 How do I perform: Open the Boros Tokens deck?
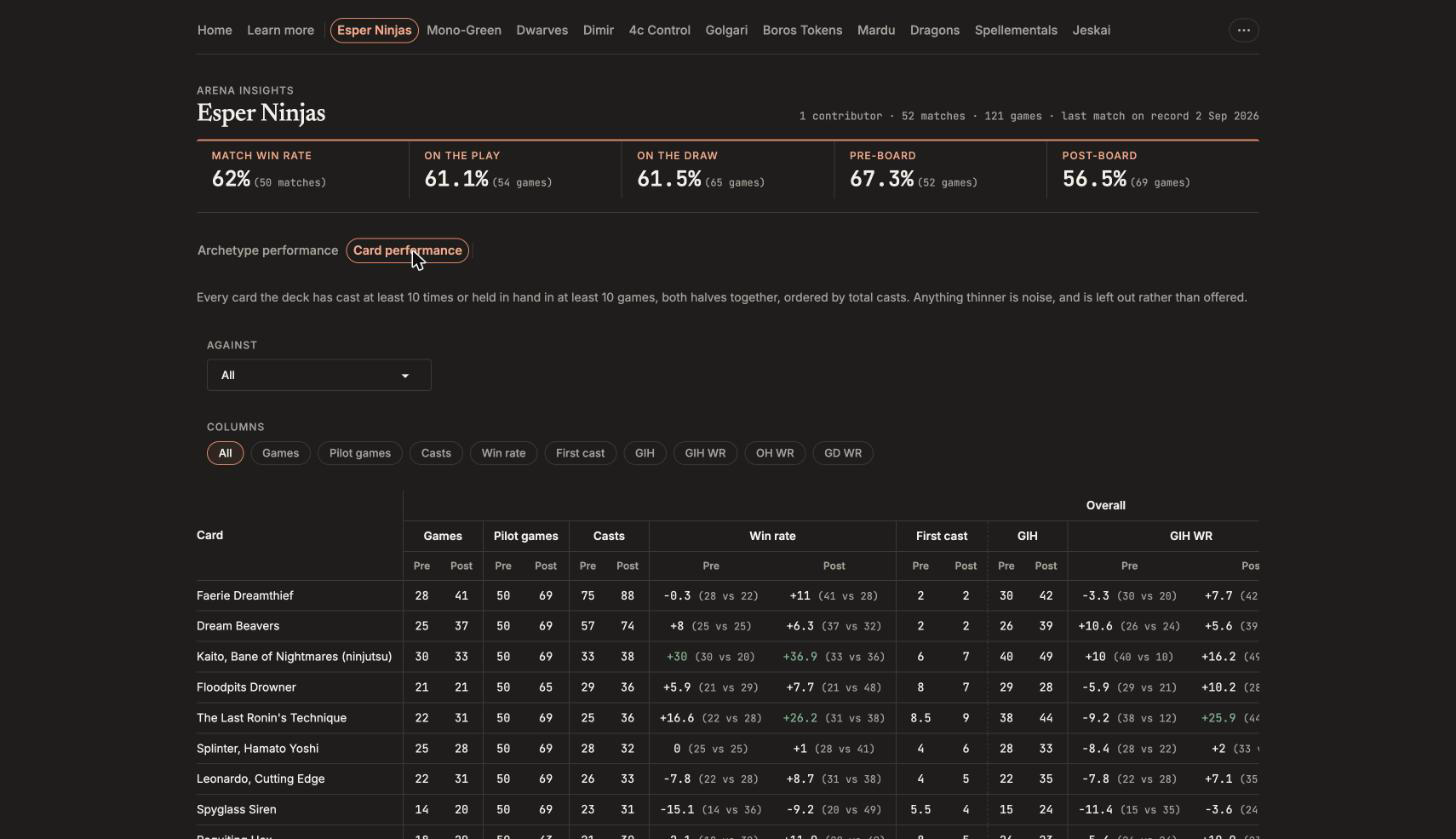tap(802, 30)
